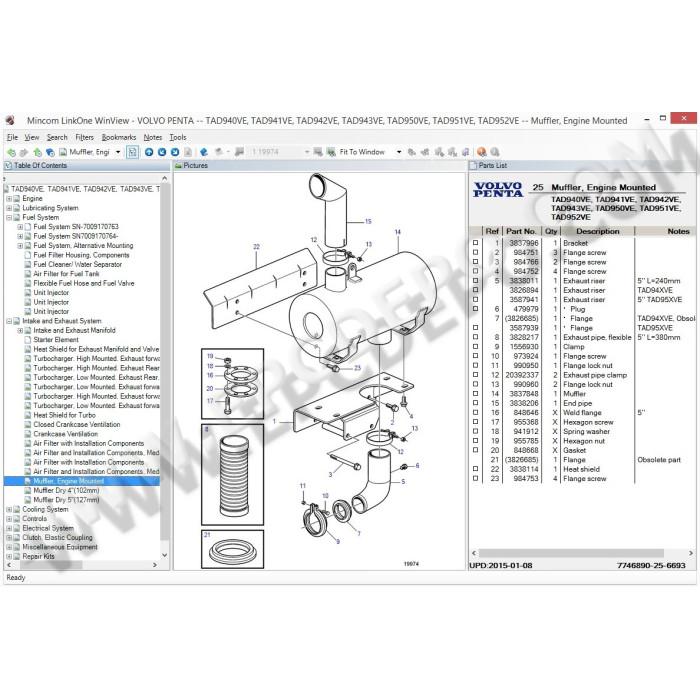Open the Filters menu
Viewport: 700px width, 700px height.
(x=84, y=138)
